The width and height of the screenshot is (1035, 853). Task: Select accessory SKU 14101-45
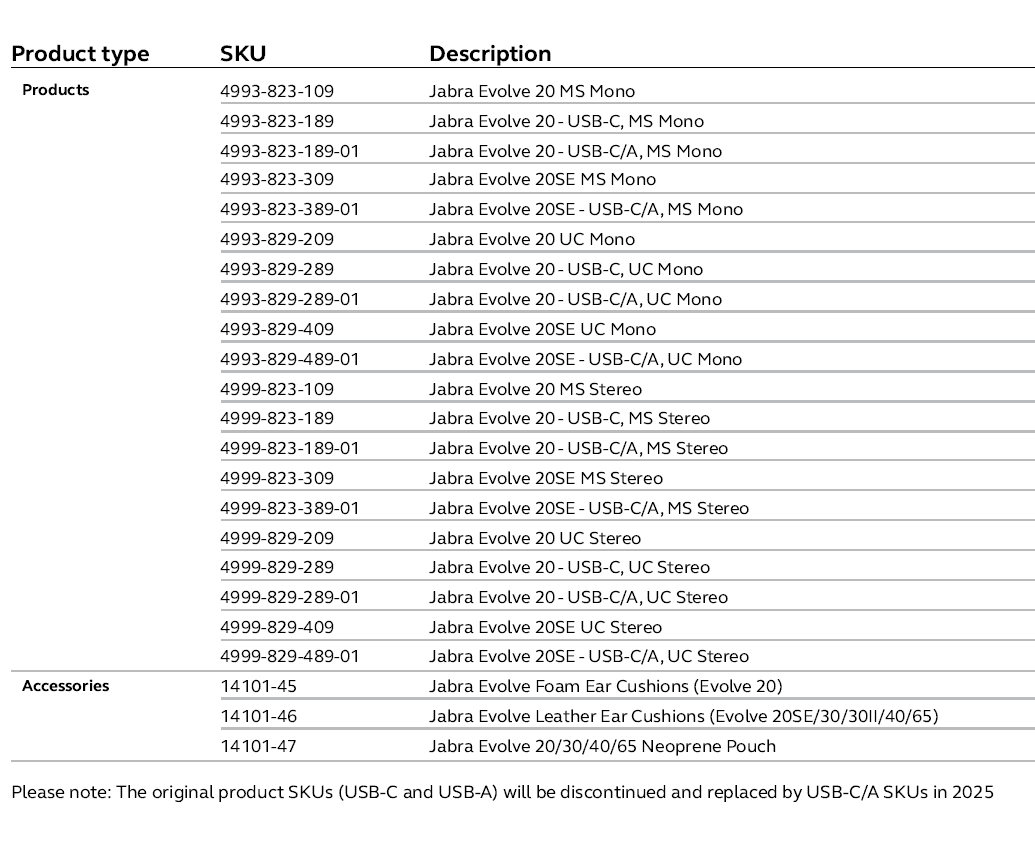click(x=259, y=686)
